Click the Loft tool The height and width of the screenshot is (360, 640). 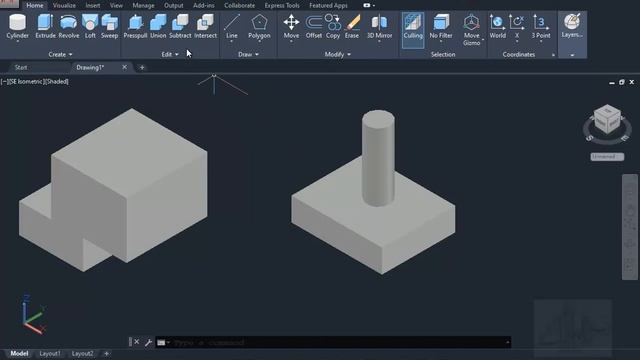90,27
